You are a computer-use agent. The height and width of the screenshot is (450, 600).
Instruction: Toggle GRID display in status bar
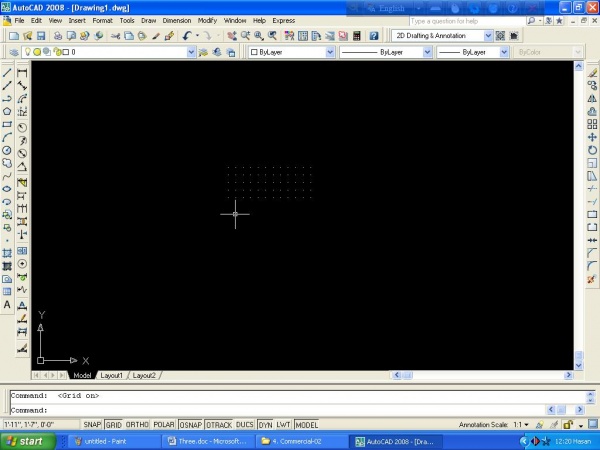click(x=113, y=425)
